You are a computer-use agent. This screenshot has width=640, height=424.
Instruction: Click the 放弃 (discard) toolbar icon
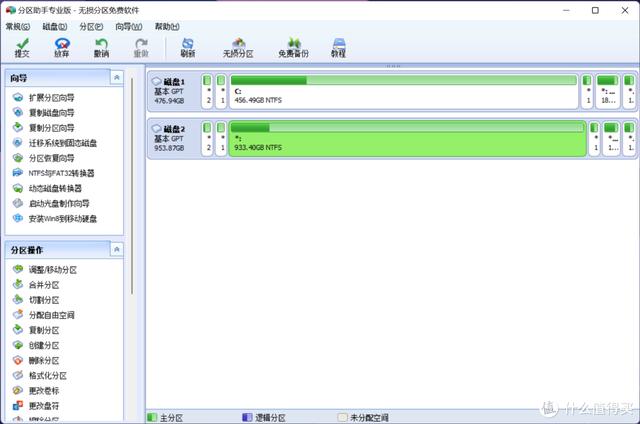point(62,48)
